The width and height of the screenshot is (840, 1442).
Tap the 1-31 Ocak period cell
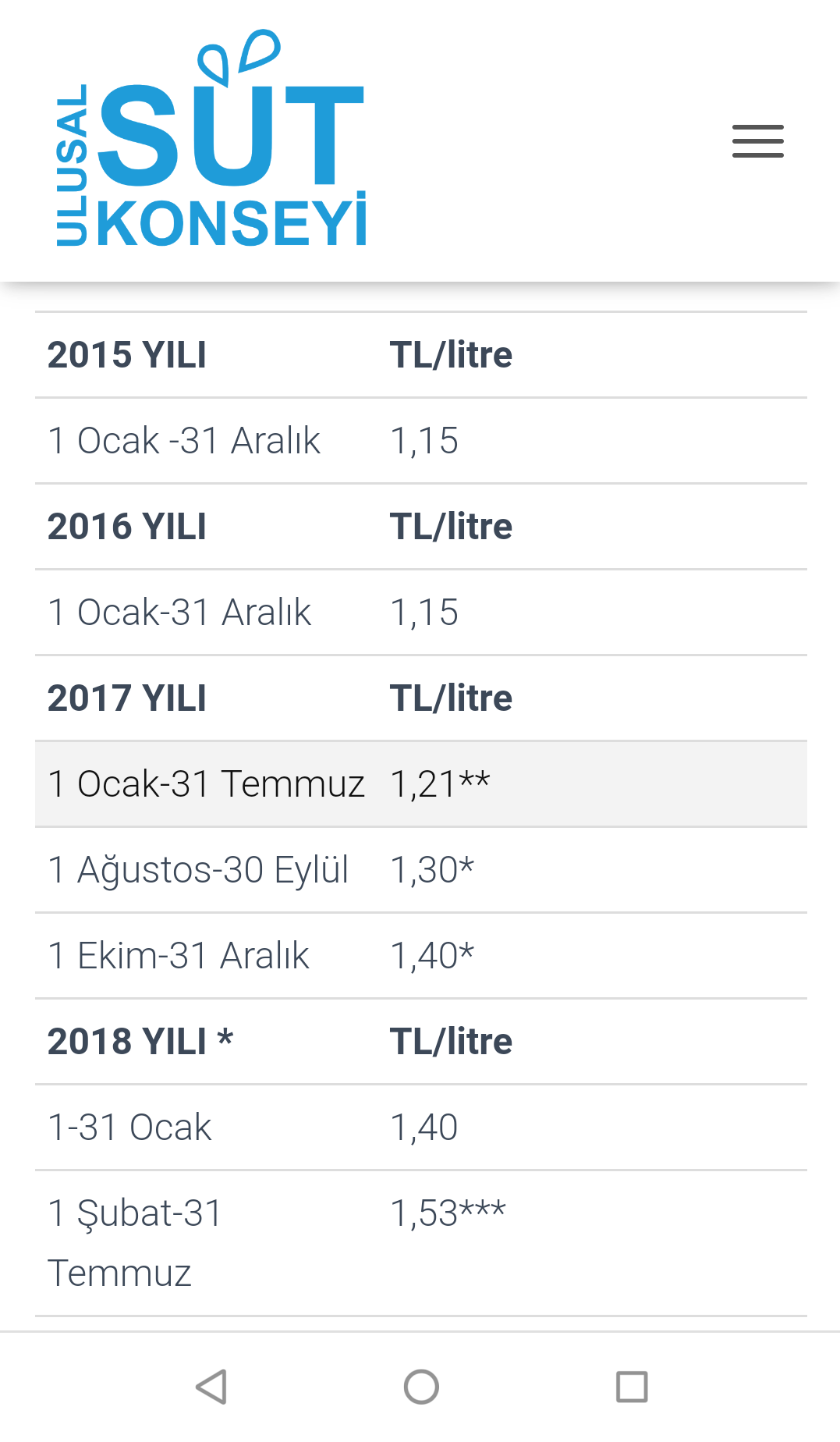coord(129,1128)
